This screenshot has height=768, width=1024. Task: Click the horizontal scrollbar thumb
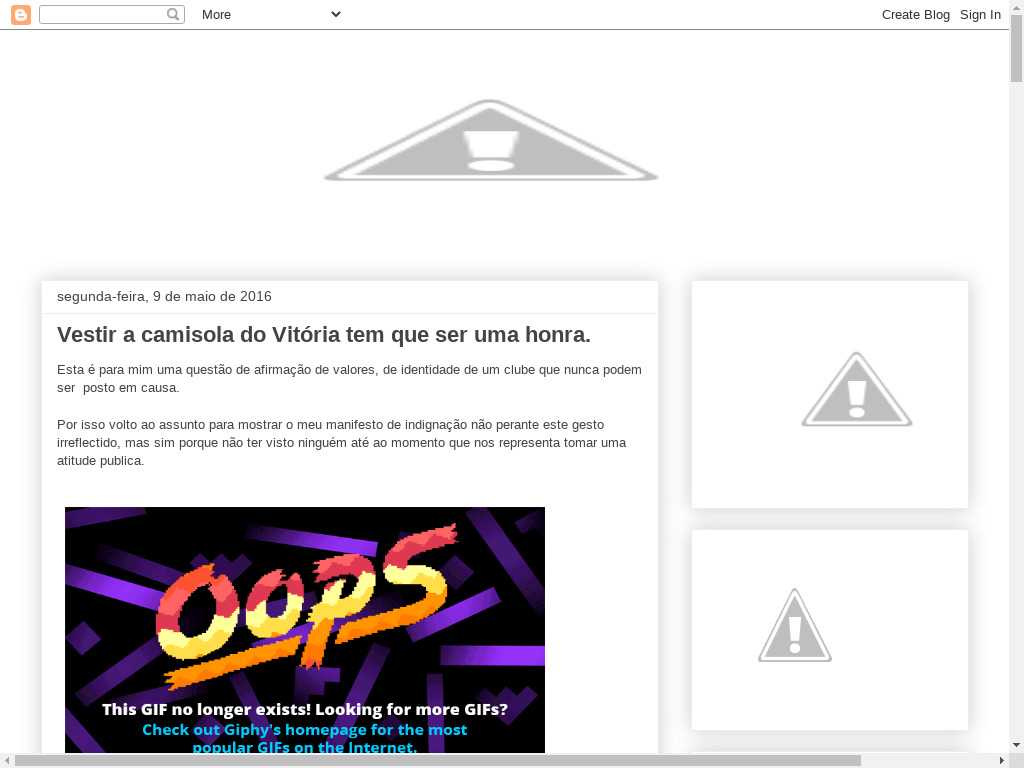click(438, 761)
